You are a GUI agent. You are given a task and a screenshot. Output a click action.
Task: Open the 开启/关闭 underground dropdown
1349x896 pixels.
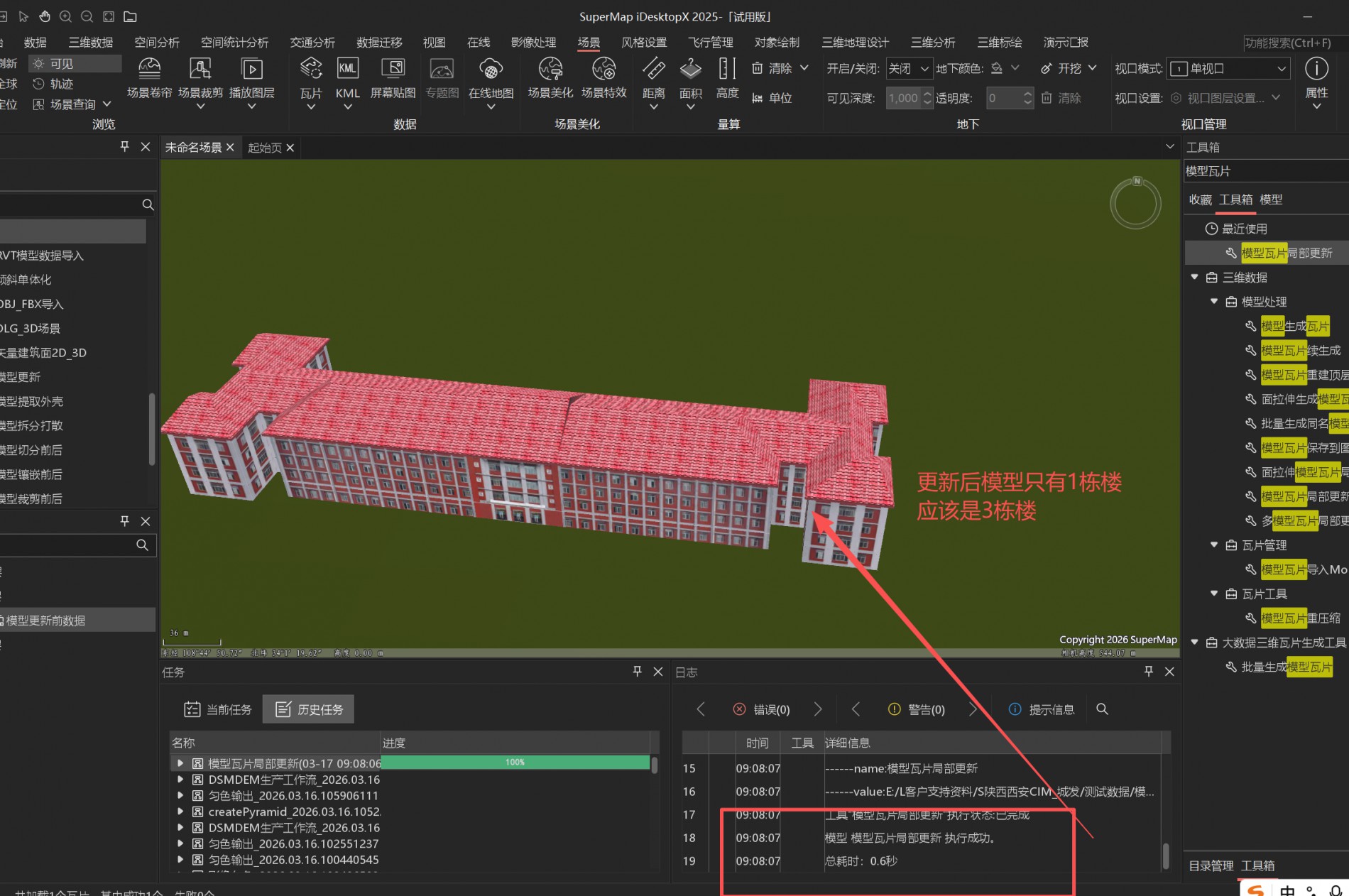click(908, 68)
